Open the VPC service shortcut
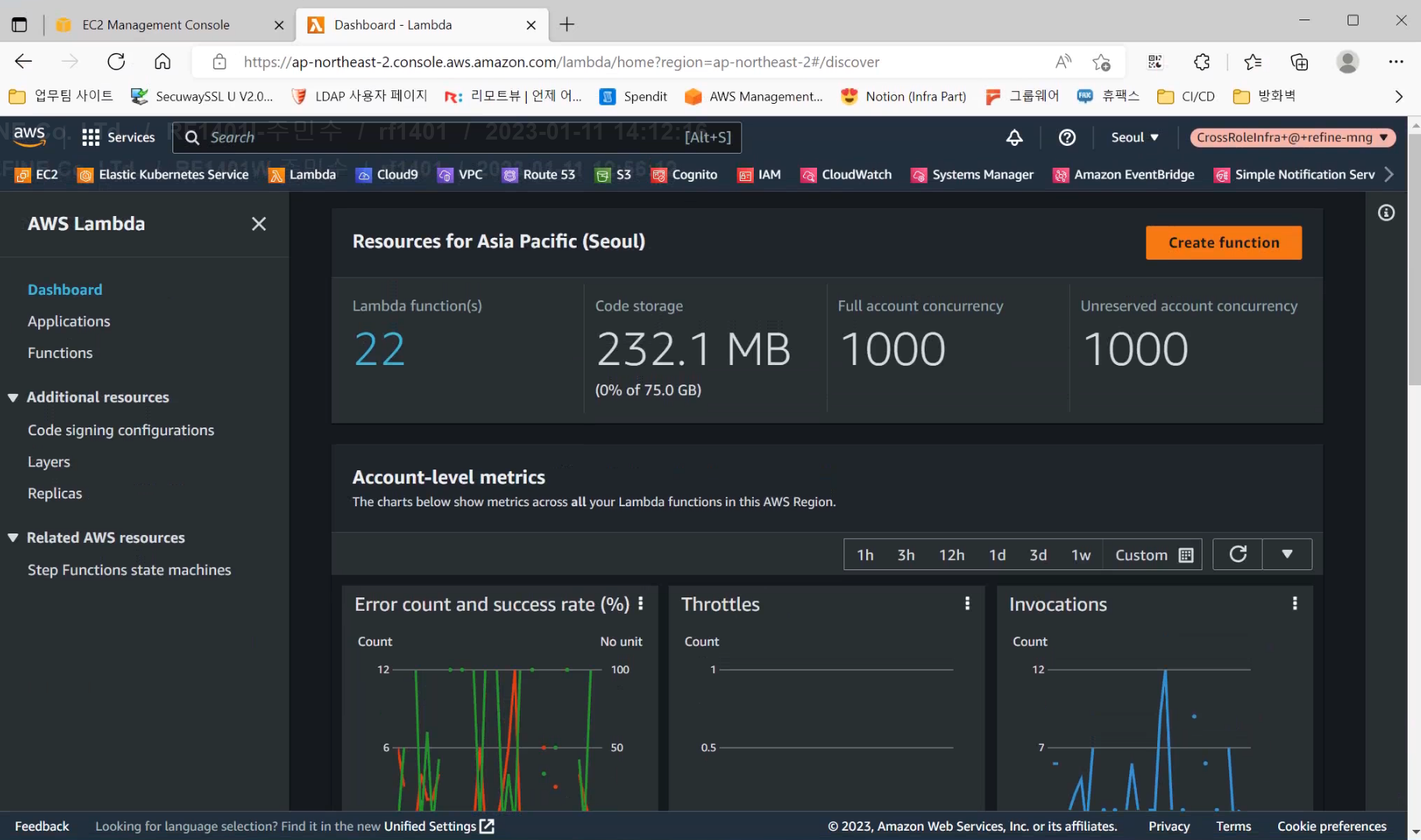Viewport: 1421px width, 840px height. [x=460, y=175]
